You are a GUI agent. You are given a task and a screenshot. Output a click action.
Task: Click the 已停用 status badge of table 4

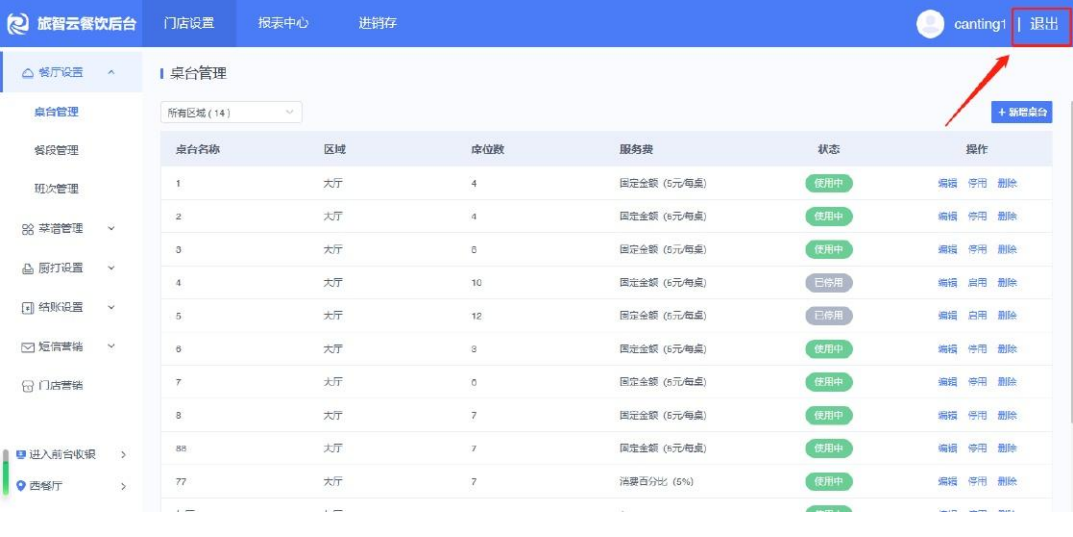(x=829, y=283)
